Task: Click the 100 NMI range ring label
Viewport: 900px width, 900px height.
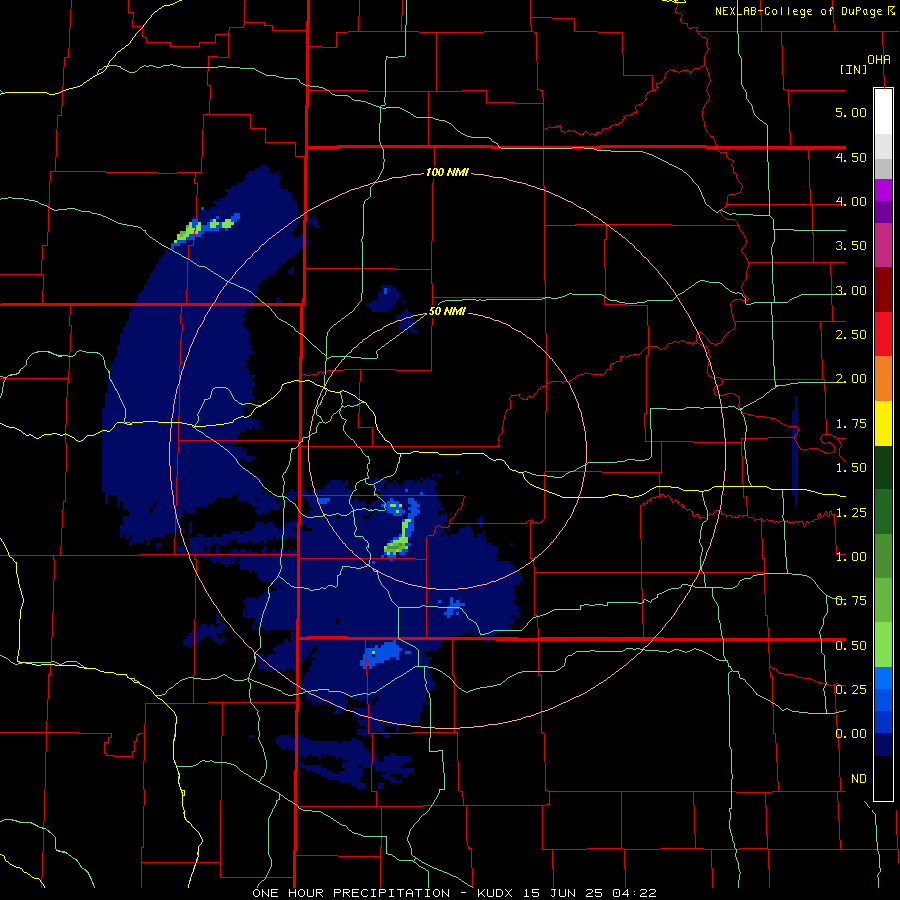Action: tap(447, 172)
